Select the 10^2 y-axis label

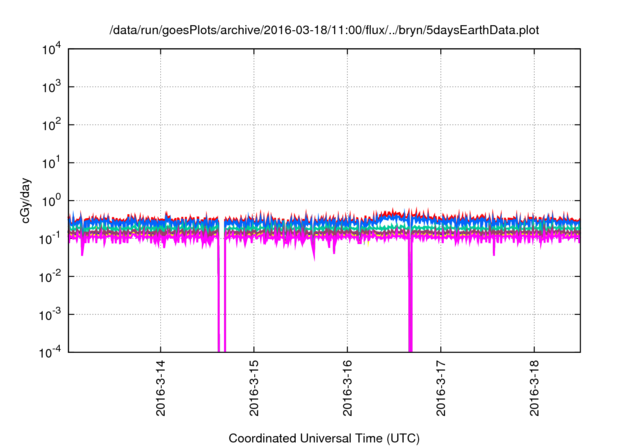(x=52, y=125)
